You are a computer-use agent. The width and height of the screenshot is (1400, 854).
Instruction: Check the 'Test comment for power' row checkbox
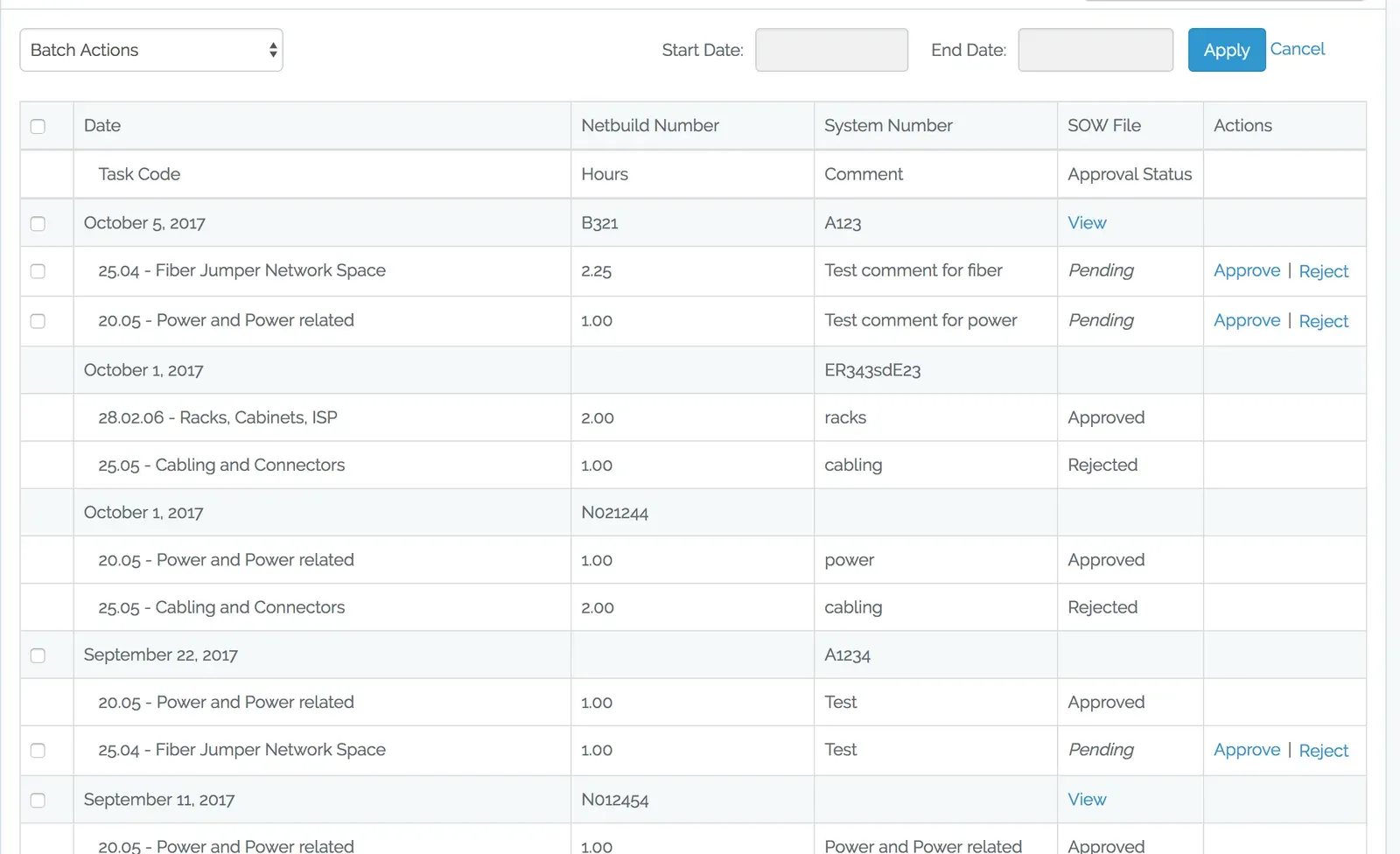point(38,321)
